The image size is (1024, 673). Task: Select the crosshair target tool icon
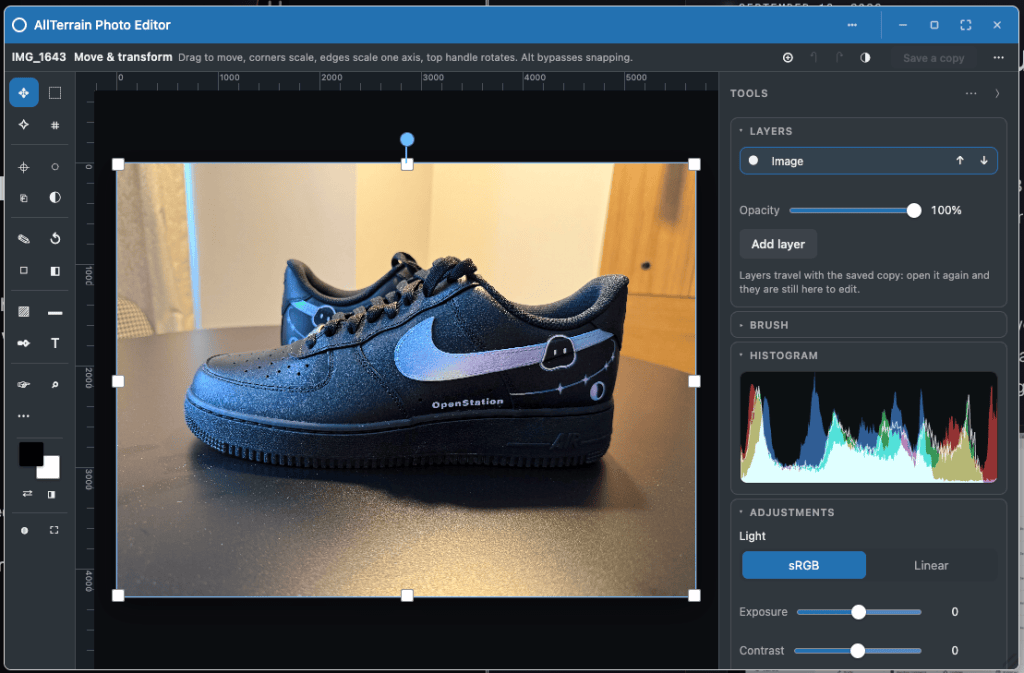(x=24, y=167)
